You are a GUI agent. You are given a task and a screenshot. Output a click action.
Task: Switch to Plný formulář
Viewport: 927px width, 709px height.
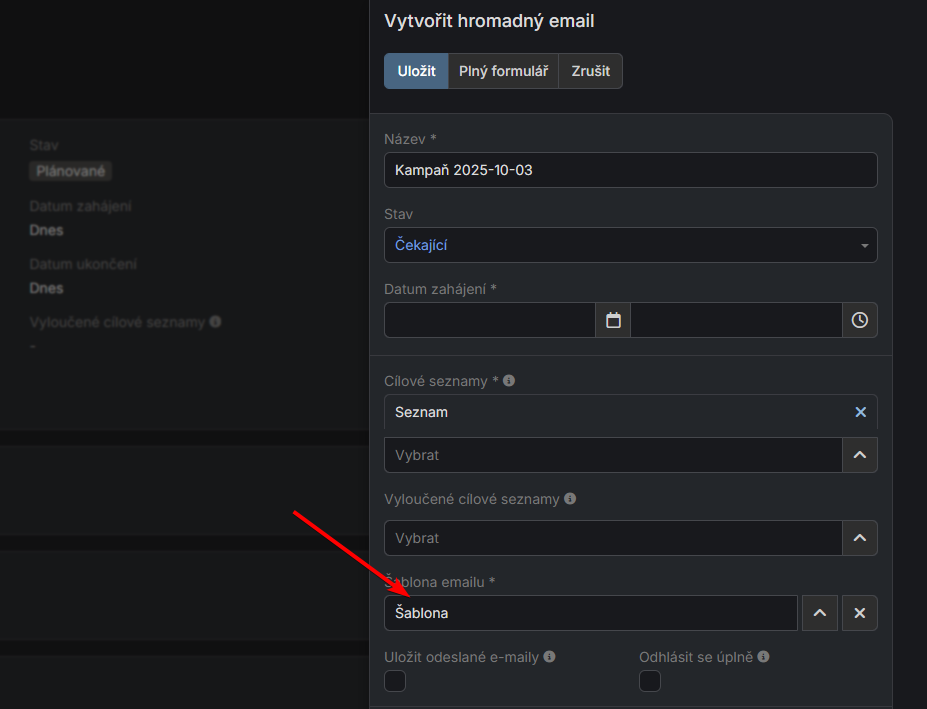pos(503,71)
